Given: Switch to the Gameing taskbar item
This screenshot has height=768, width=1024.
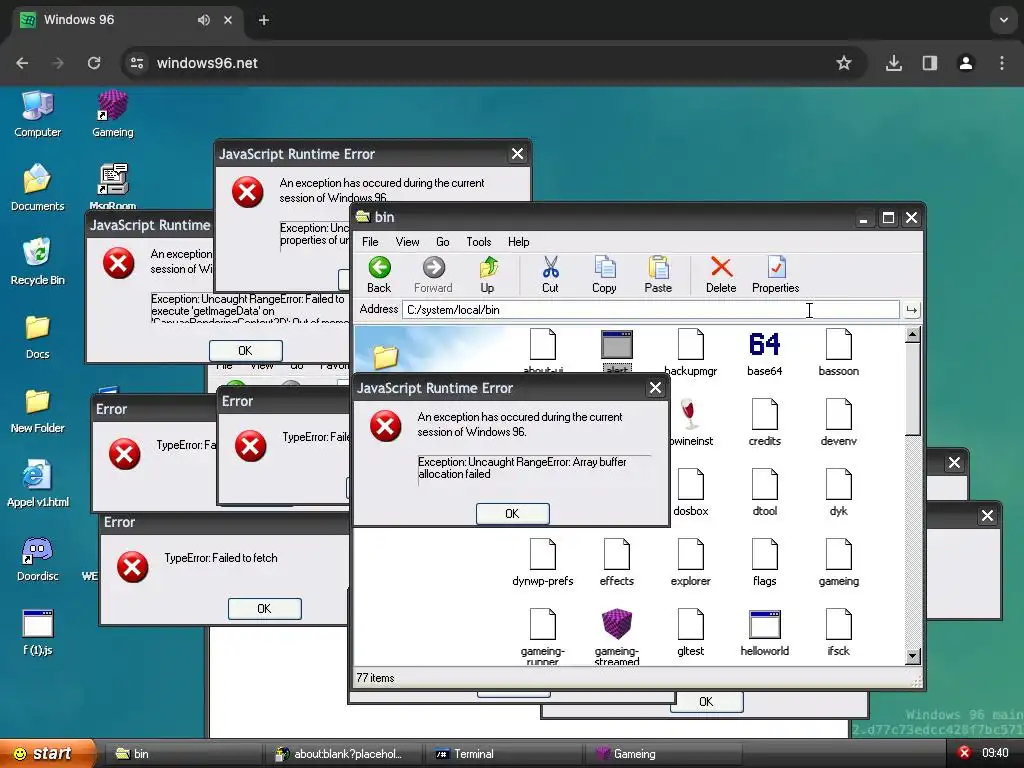Looking at the screenshot, I should [663, 754].
